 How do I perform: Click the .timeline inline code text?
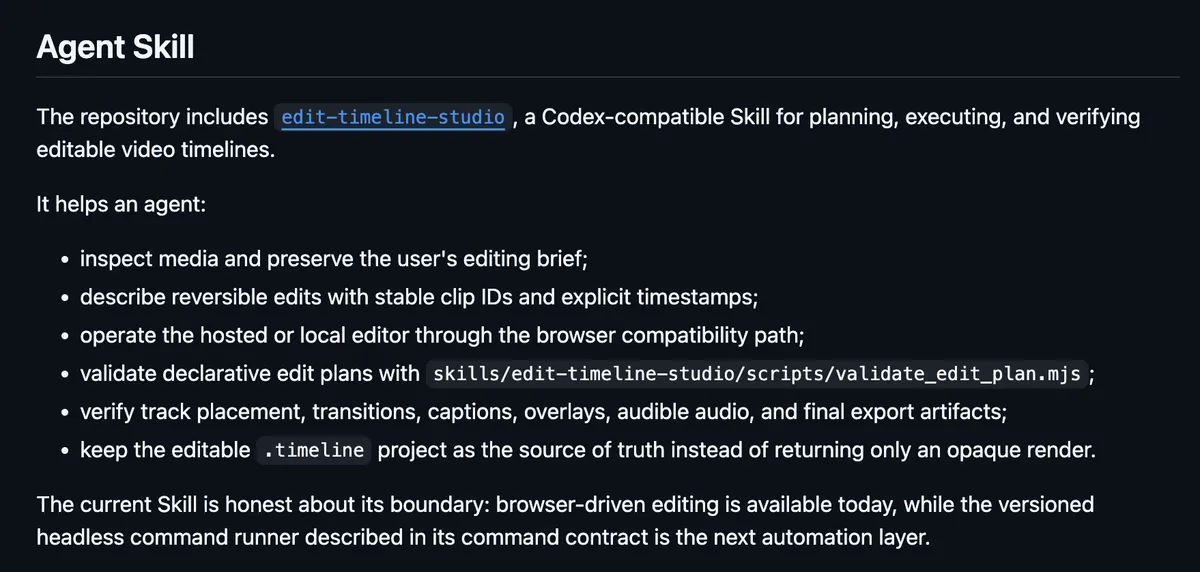(x=314, y=451)
